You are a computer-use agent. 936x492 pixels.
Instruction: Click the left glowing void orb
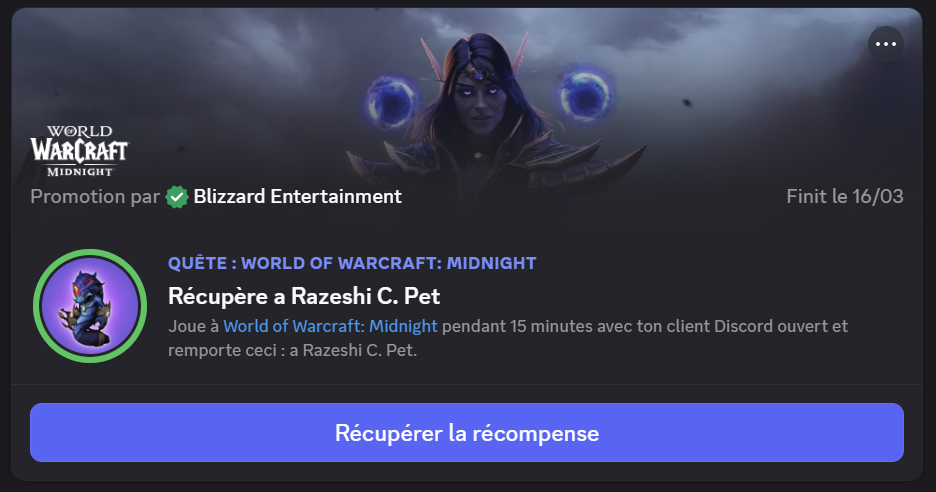(x=391, y=102)
